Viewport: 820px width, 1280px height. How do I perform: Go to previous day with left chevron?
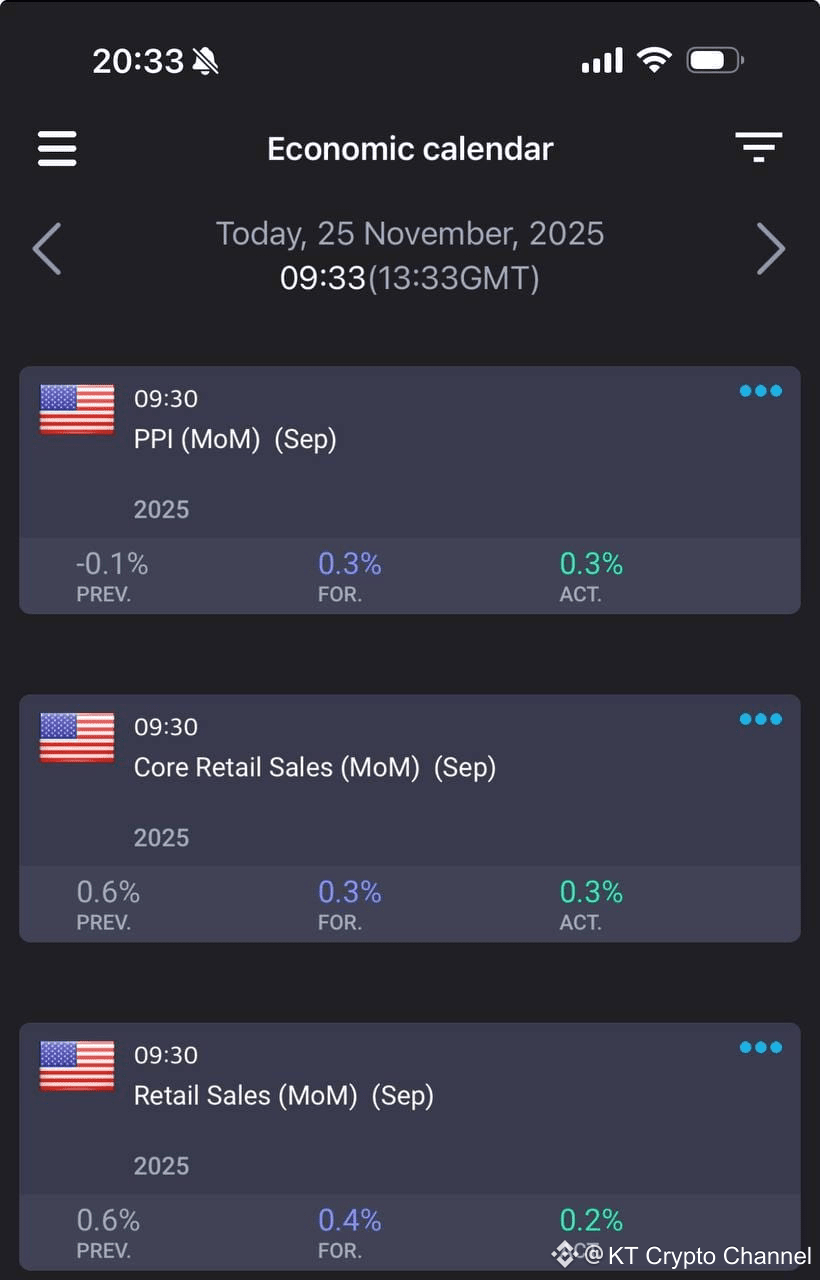47,248
